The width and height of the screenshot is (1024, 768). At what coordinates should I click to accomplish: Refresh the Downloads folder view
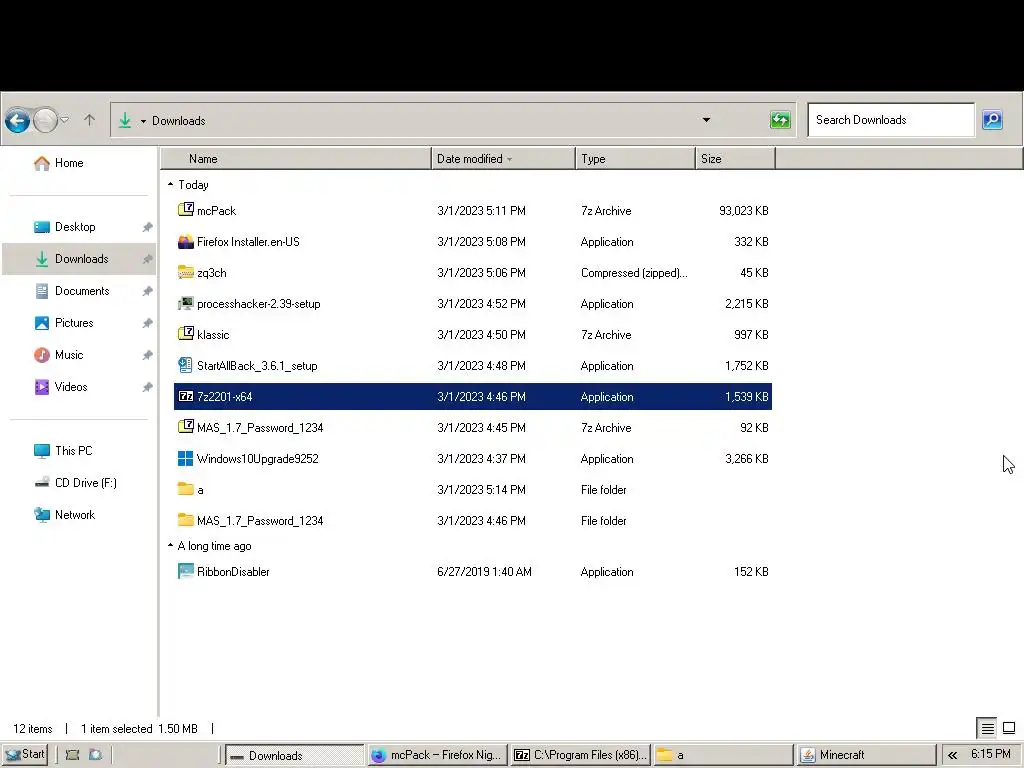pos(780,120)
